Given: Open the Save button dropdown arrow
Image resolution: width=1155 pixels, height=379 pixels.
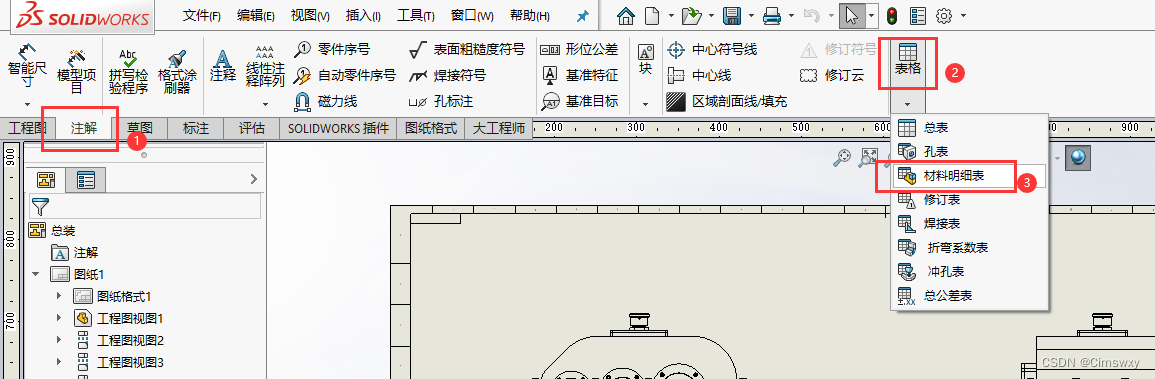Looking at the screenshot, I should [x=752, y=15].
